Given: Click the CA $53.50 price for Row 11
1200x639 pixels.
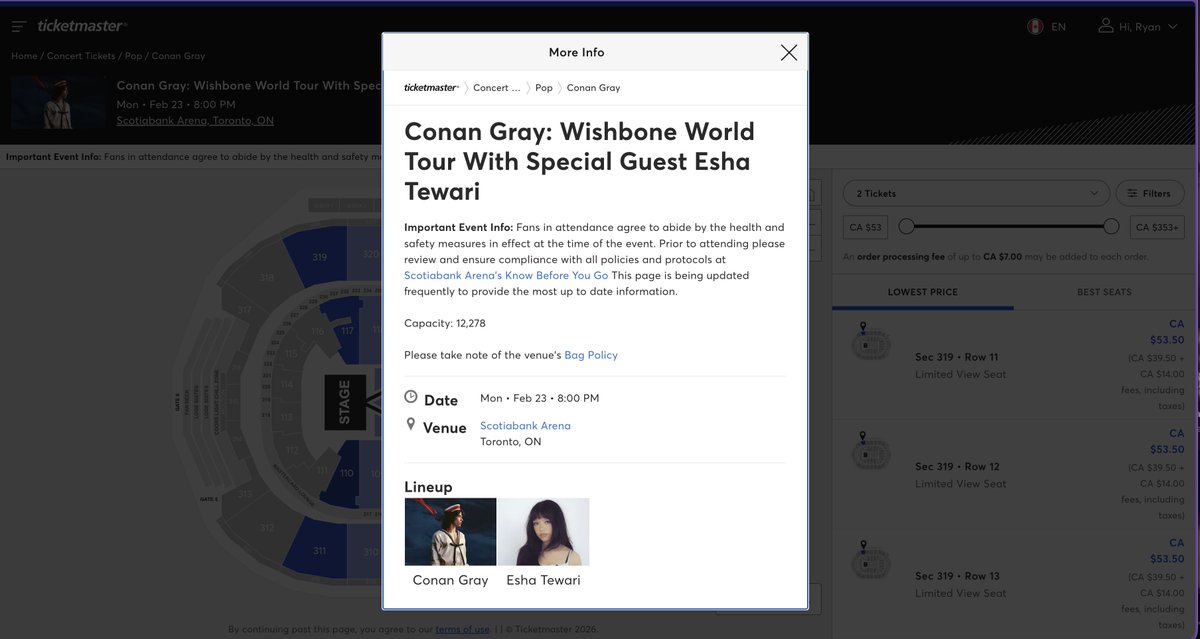Looking at the screenshot, I should click(1166, 332).
